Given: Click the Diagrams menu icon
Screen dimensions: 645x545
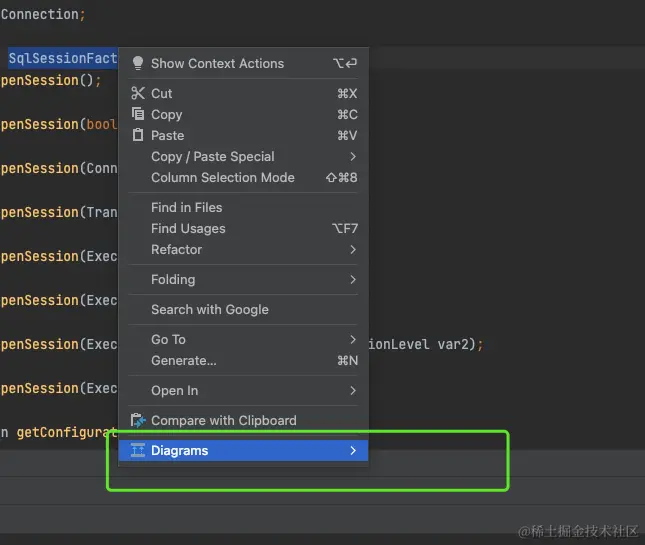Looking at the screenshot, I should pyautogui.click(x=138, y=450).
